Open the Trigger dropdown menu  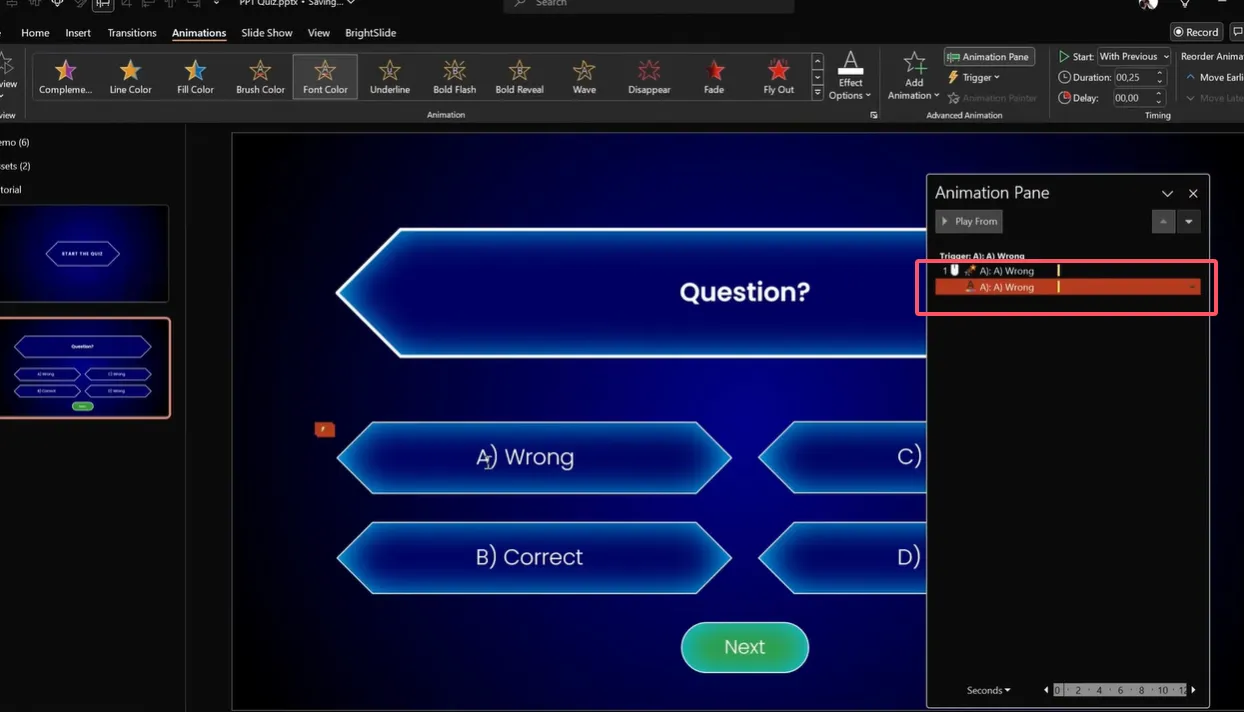tap(974, 77)
